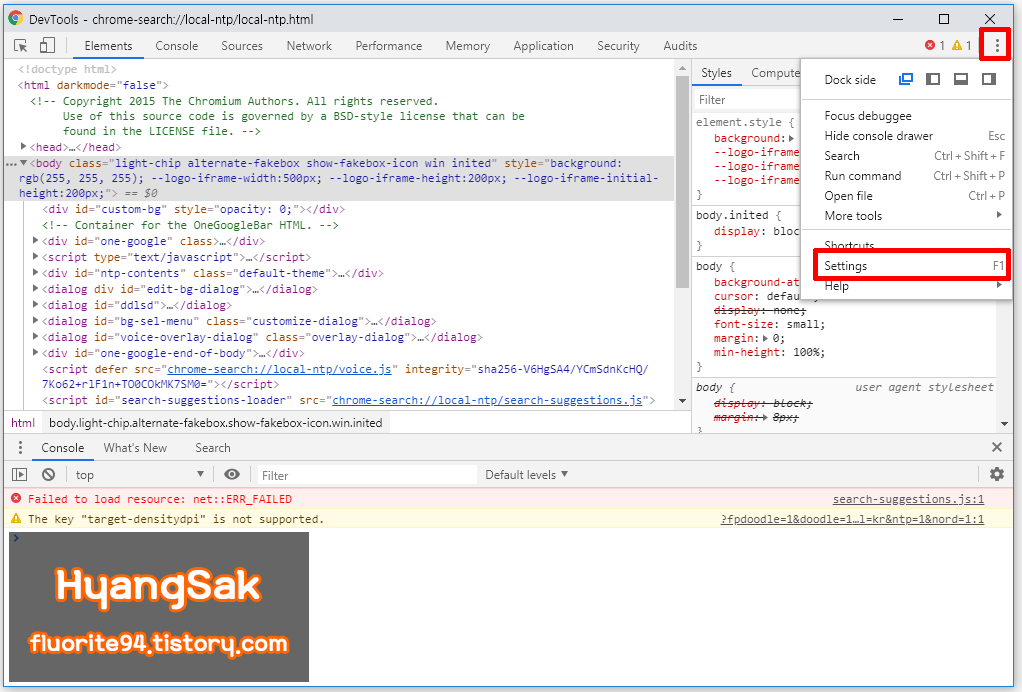
Task: Open the fpdoodle console source link
Action: click(852, 519)
